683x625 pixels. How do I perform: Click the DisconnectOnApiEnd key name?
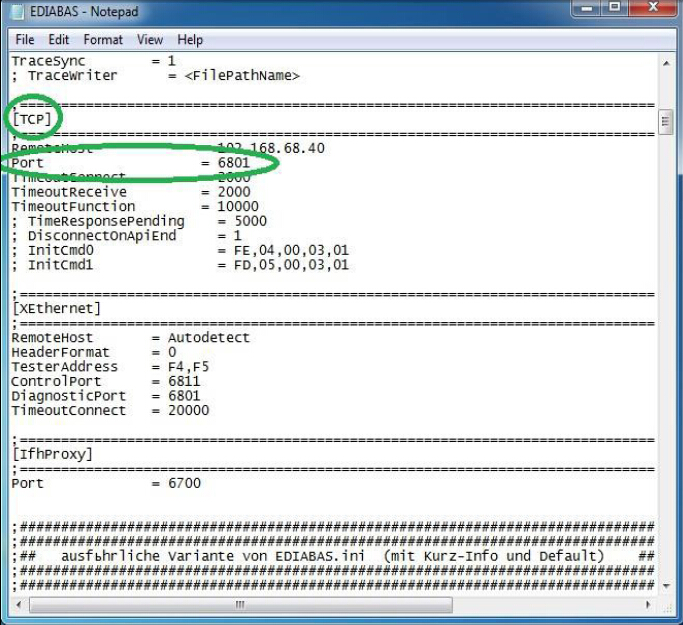(x=102, y=236)
